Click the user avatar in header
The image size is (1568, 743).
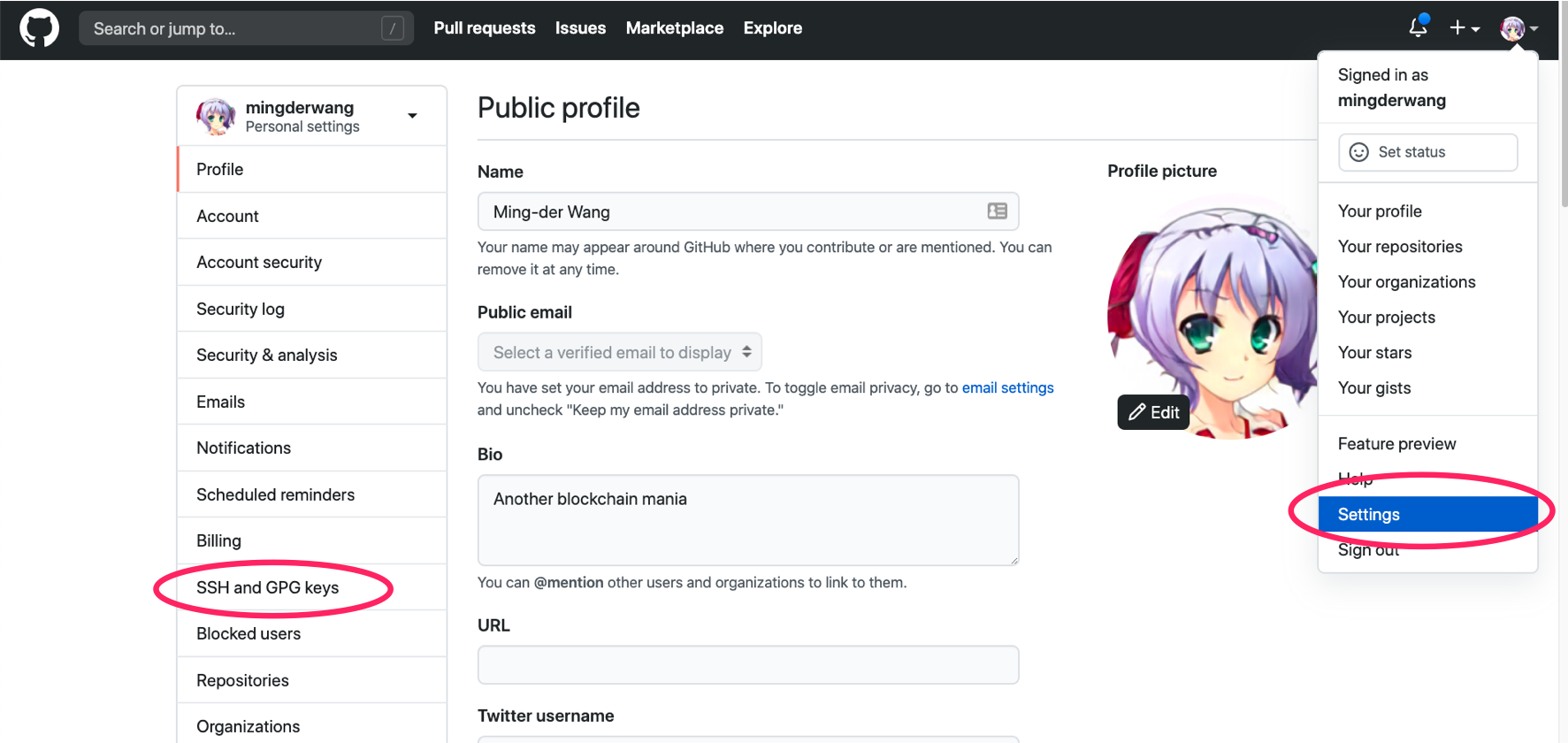(1512, 28)
